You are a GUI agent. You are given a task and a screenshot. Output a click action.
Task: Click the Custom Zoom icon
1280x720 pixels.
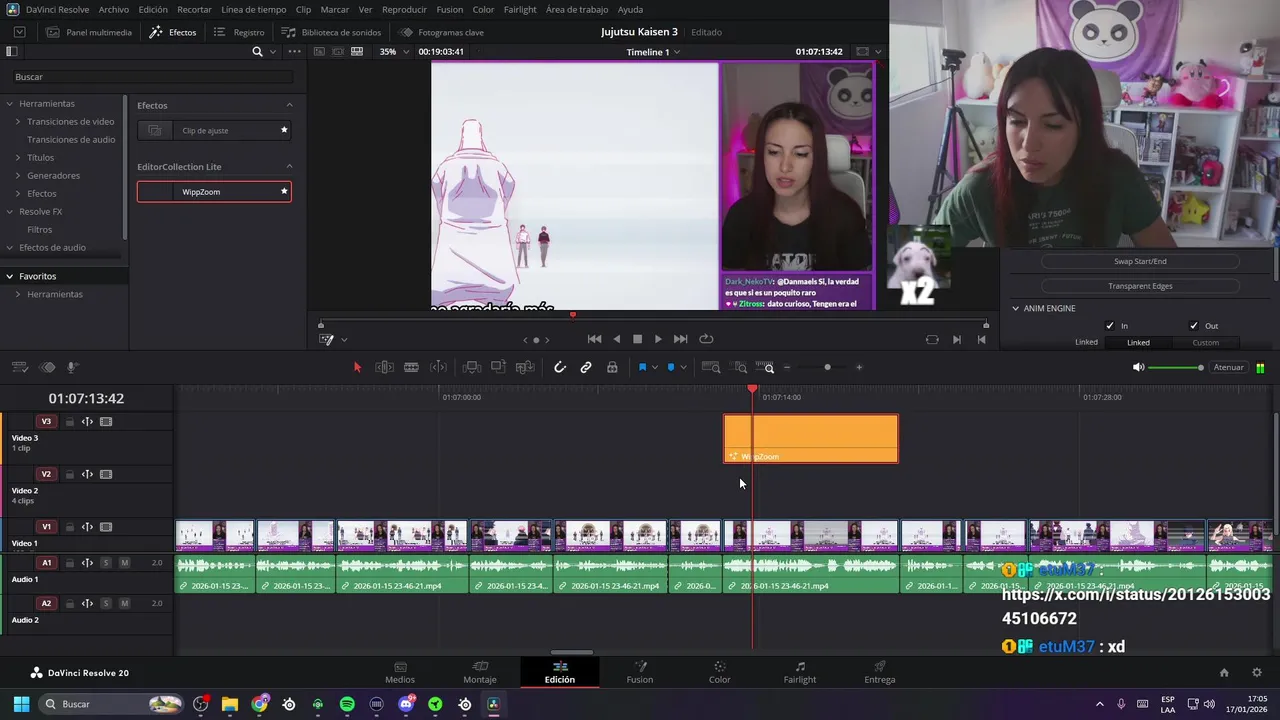click(x=765, y=367)
